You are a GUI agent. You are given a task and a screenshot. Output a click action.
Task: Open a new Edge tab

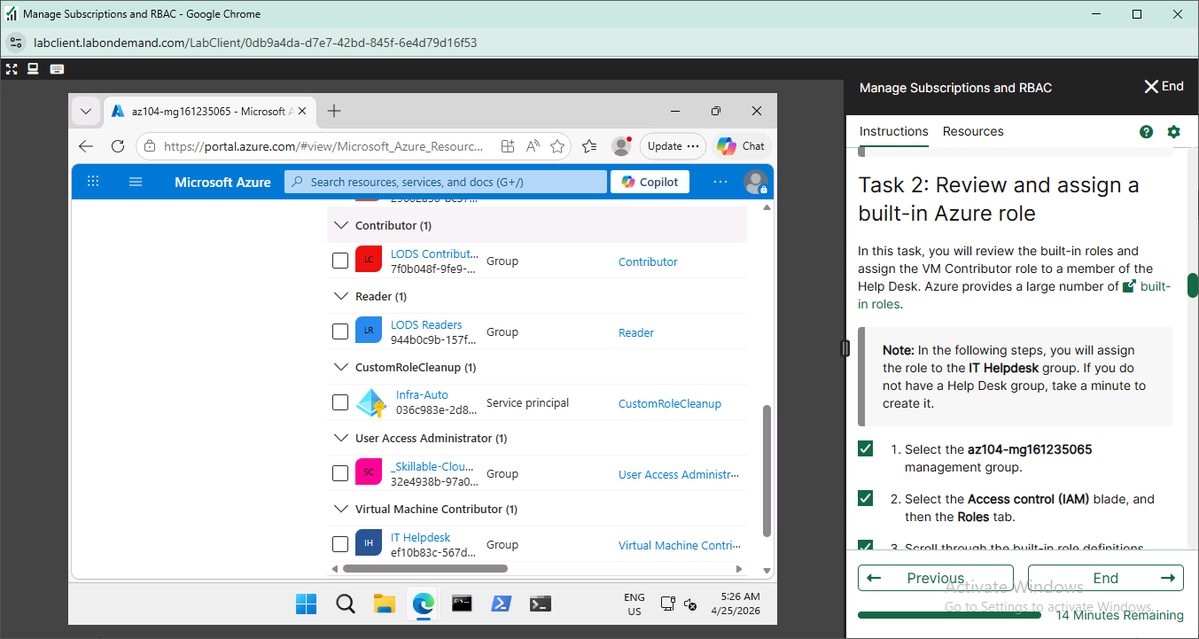click(333, 112)
